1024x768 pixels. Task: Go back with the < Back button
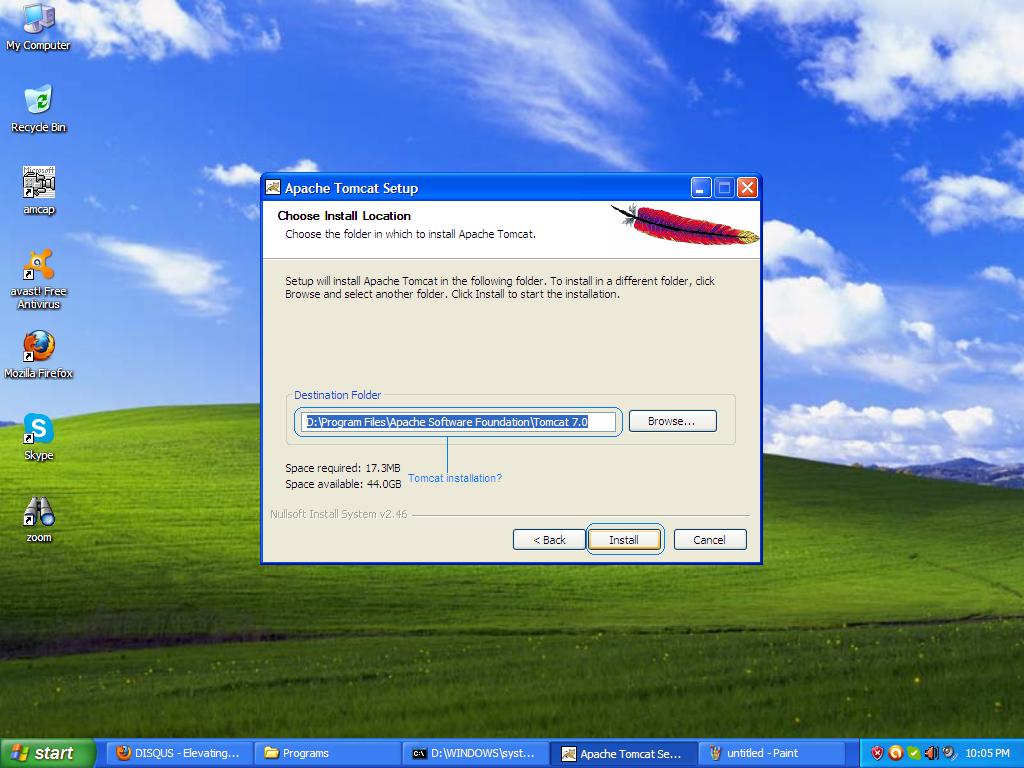point(548,539)
